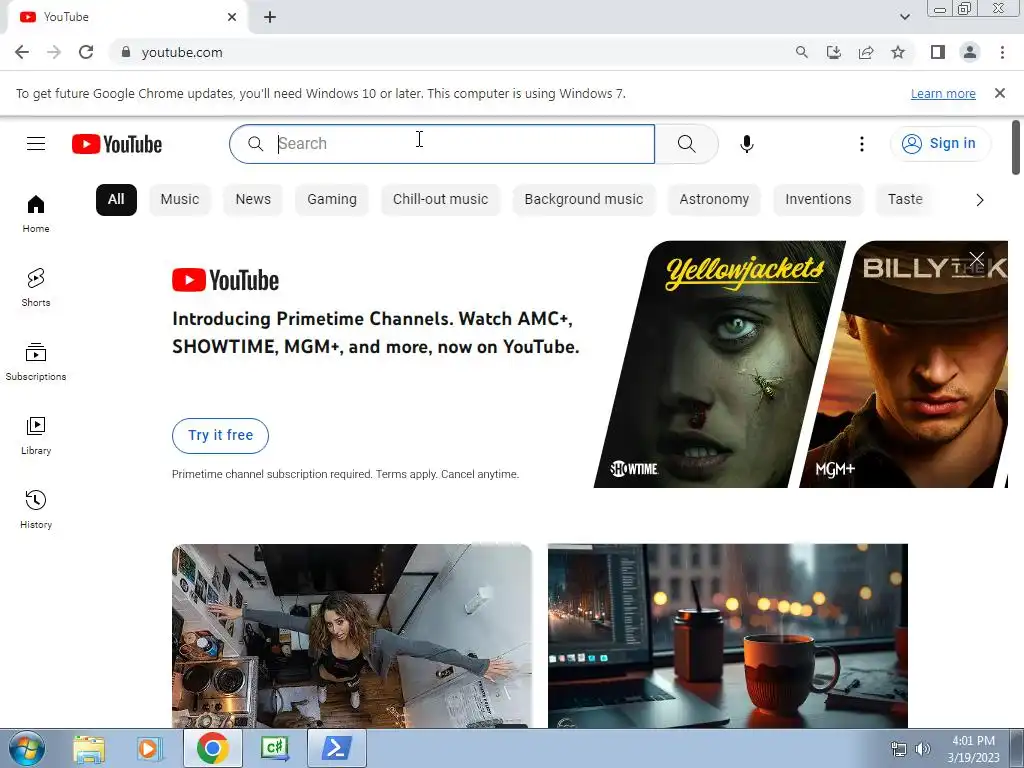
Task: Dismiss the Primetime Channels promo banner
Action: coord(976,259)
